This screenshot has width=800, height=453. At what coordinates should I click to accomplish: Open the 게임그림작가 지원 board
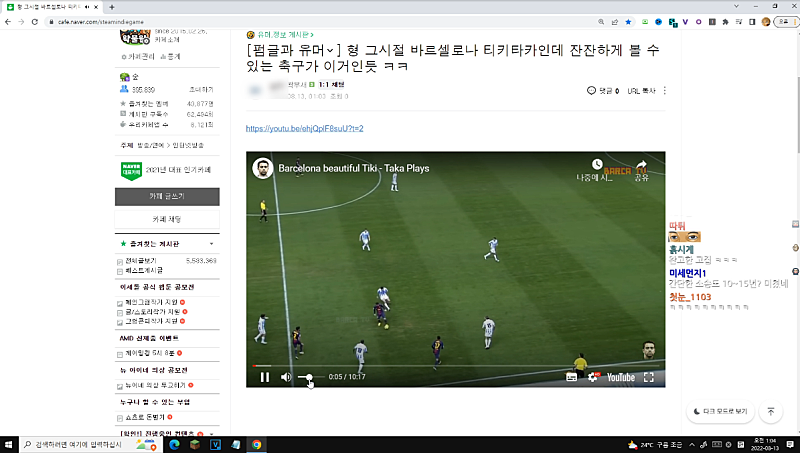[152, 302]
